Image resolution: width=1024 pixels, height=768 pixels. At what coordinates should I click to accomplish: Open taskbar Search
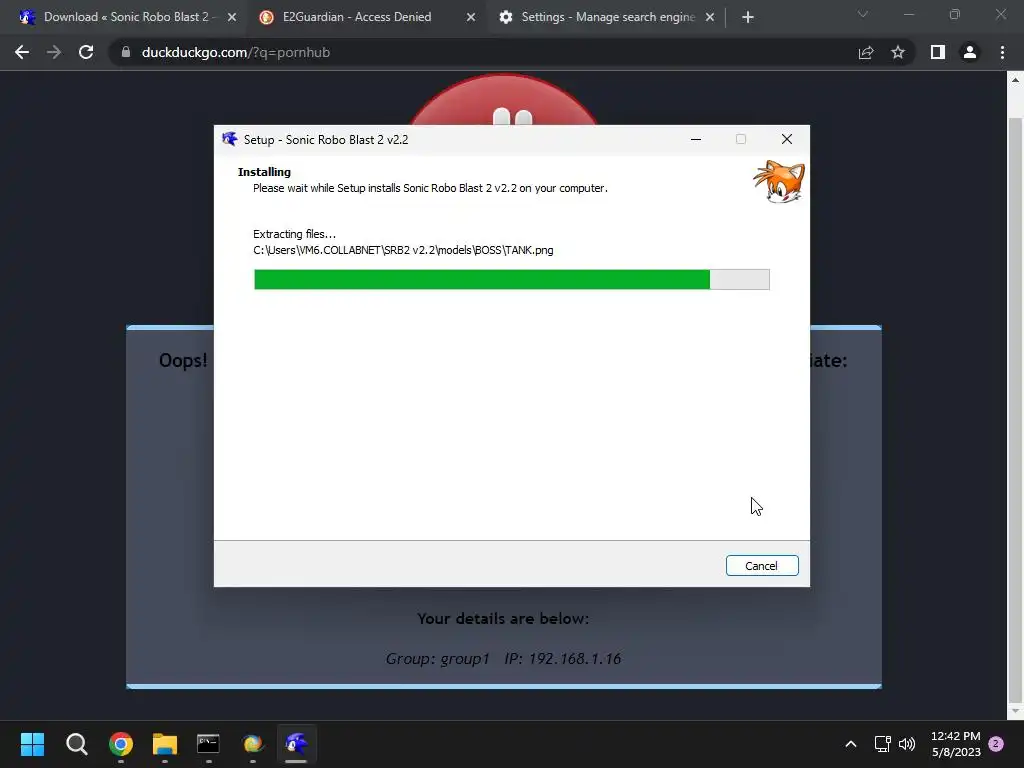(x=76, y=744)
